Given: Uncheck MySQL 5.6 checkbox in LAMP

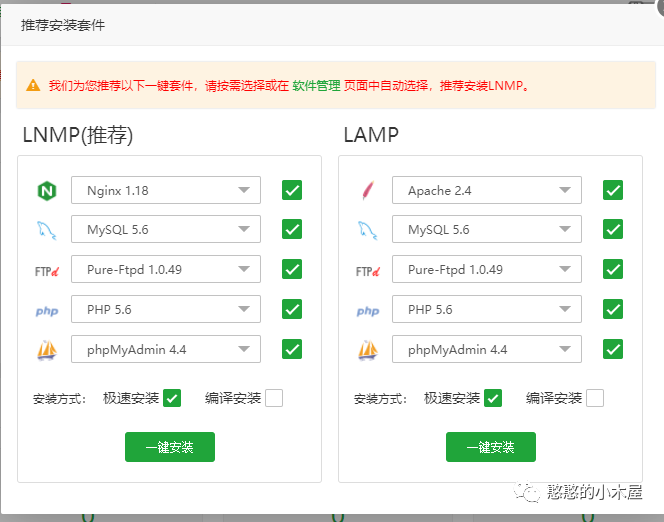Looking at the screenshot, I should [x=613, y=229].
